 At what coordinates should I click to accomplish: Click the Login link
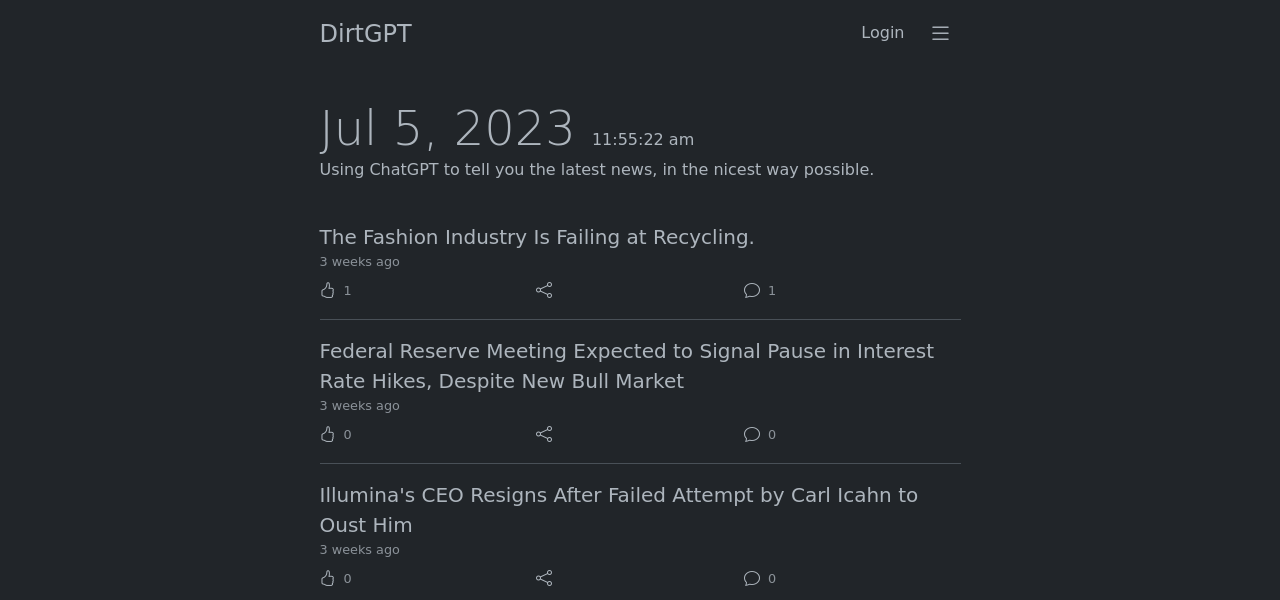[882, 33]
